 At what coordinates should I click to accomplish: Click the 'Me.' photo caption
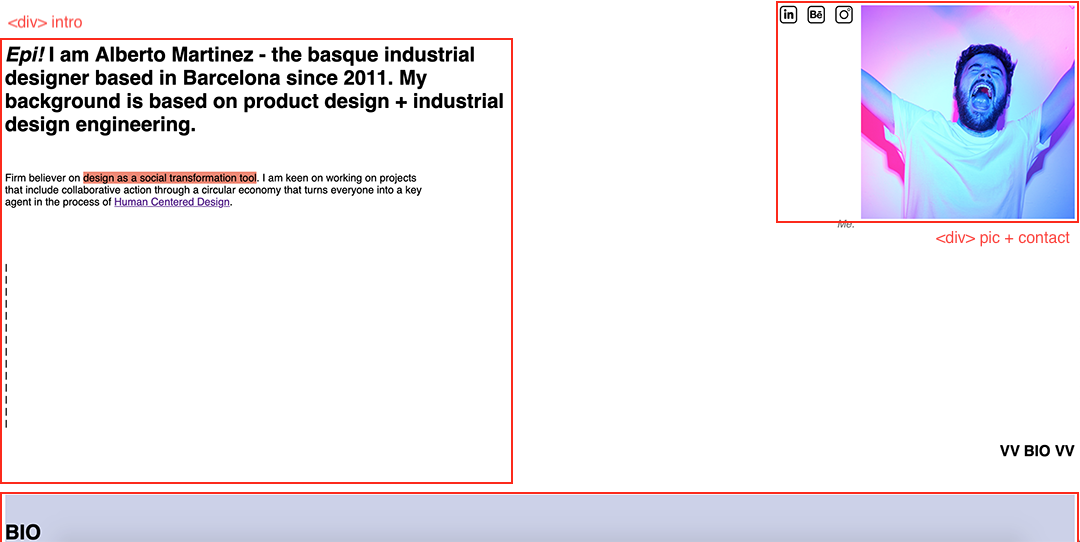pos(846,225)
